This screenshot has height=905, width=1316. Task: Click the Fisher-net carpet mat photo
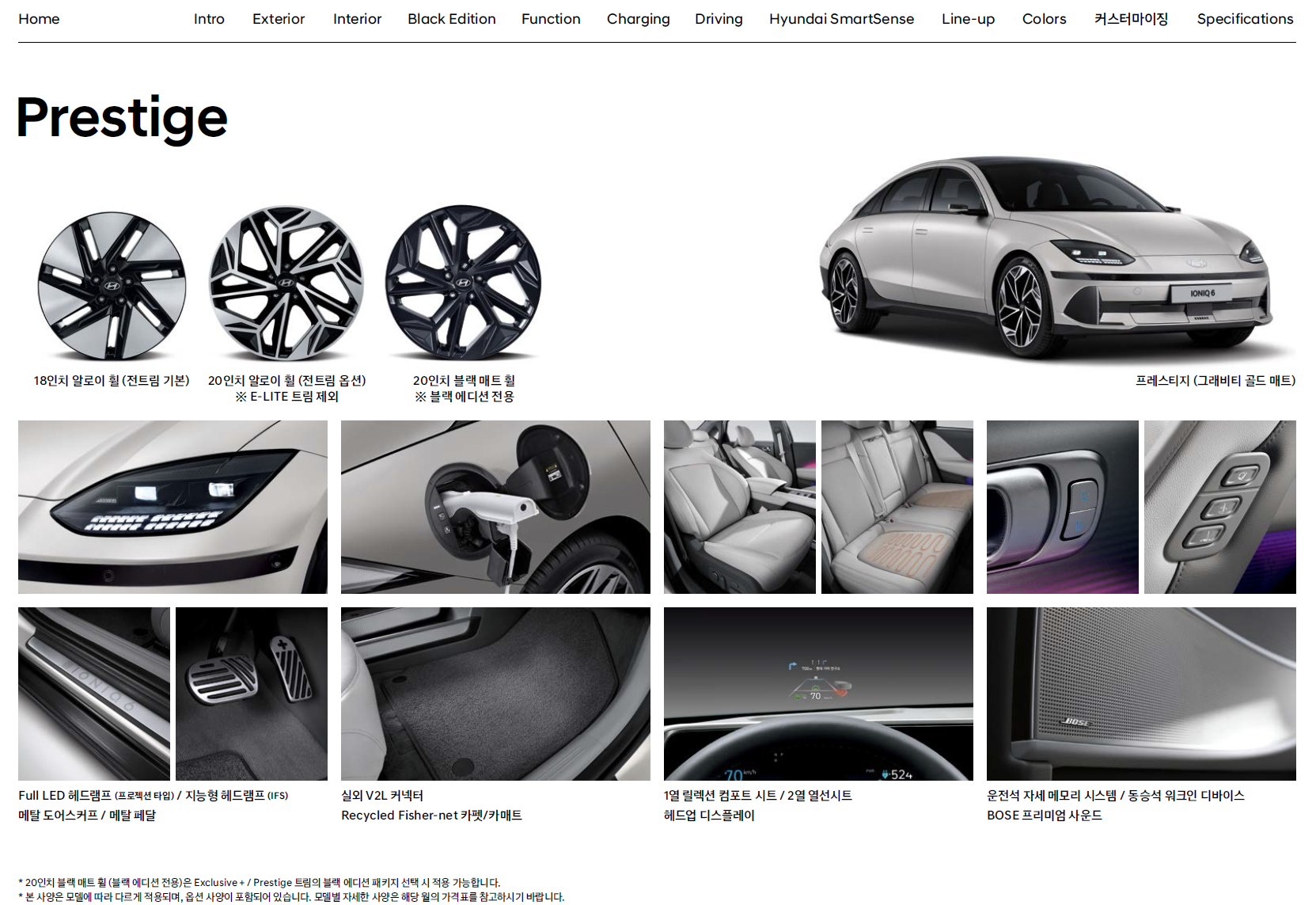[495, 694]
